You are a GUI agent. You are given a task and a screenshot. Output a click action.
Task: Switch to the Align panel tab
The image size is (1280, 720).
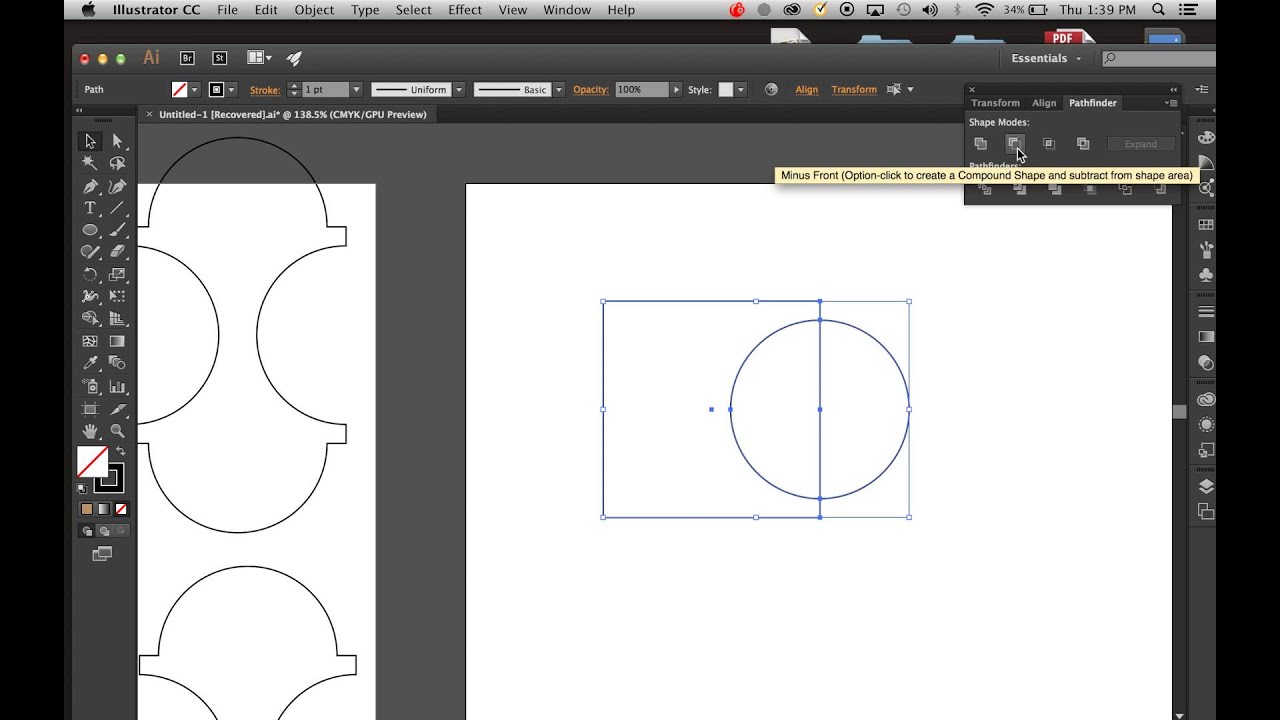pos(1044,103)
